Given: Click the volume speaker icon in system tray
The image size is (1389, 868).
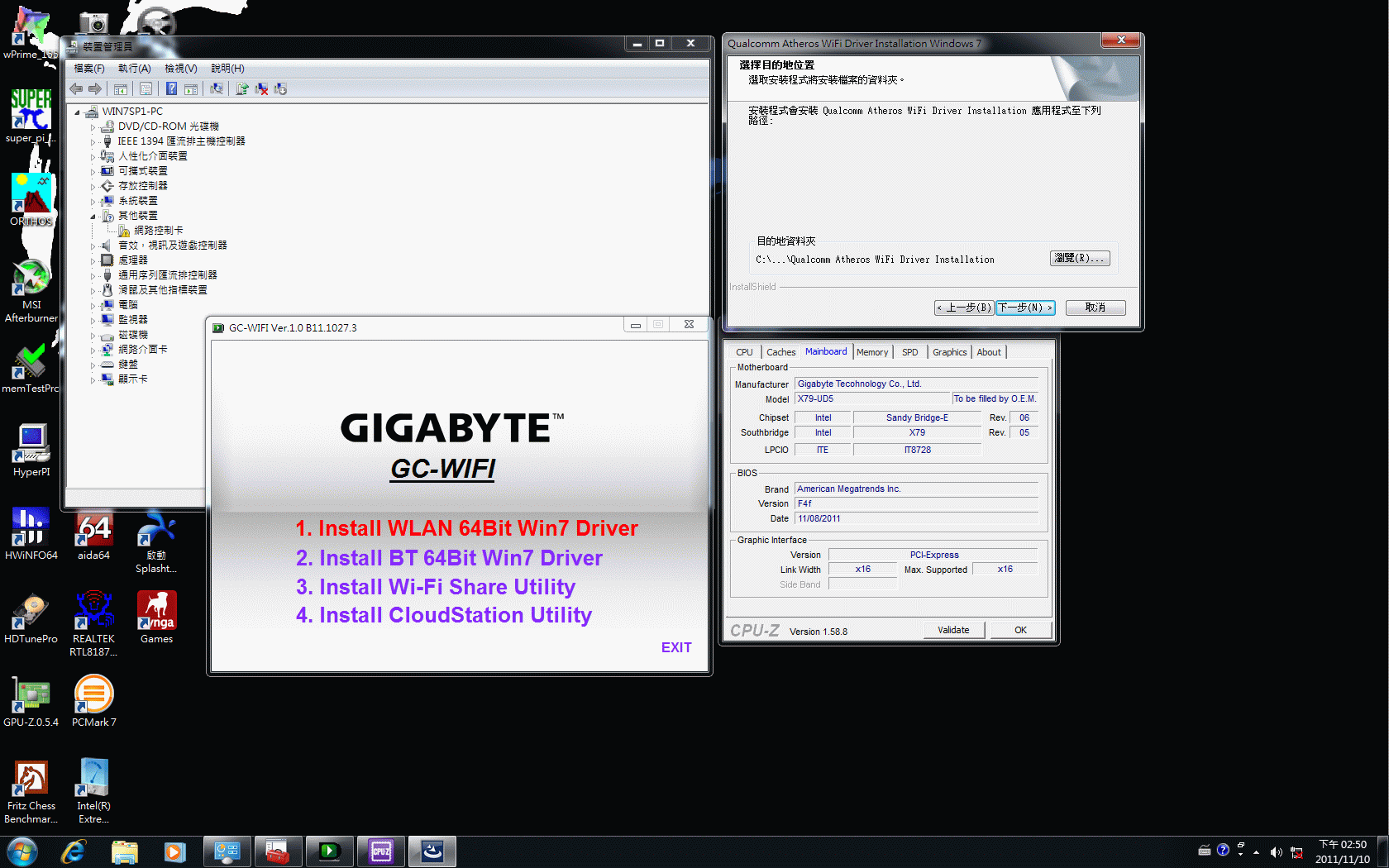Looking at the screenshot, I should (x=1276, y=852).
